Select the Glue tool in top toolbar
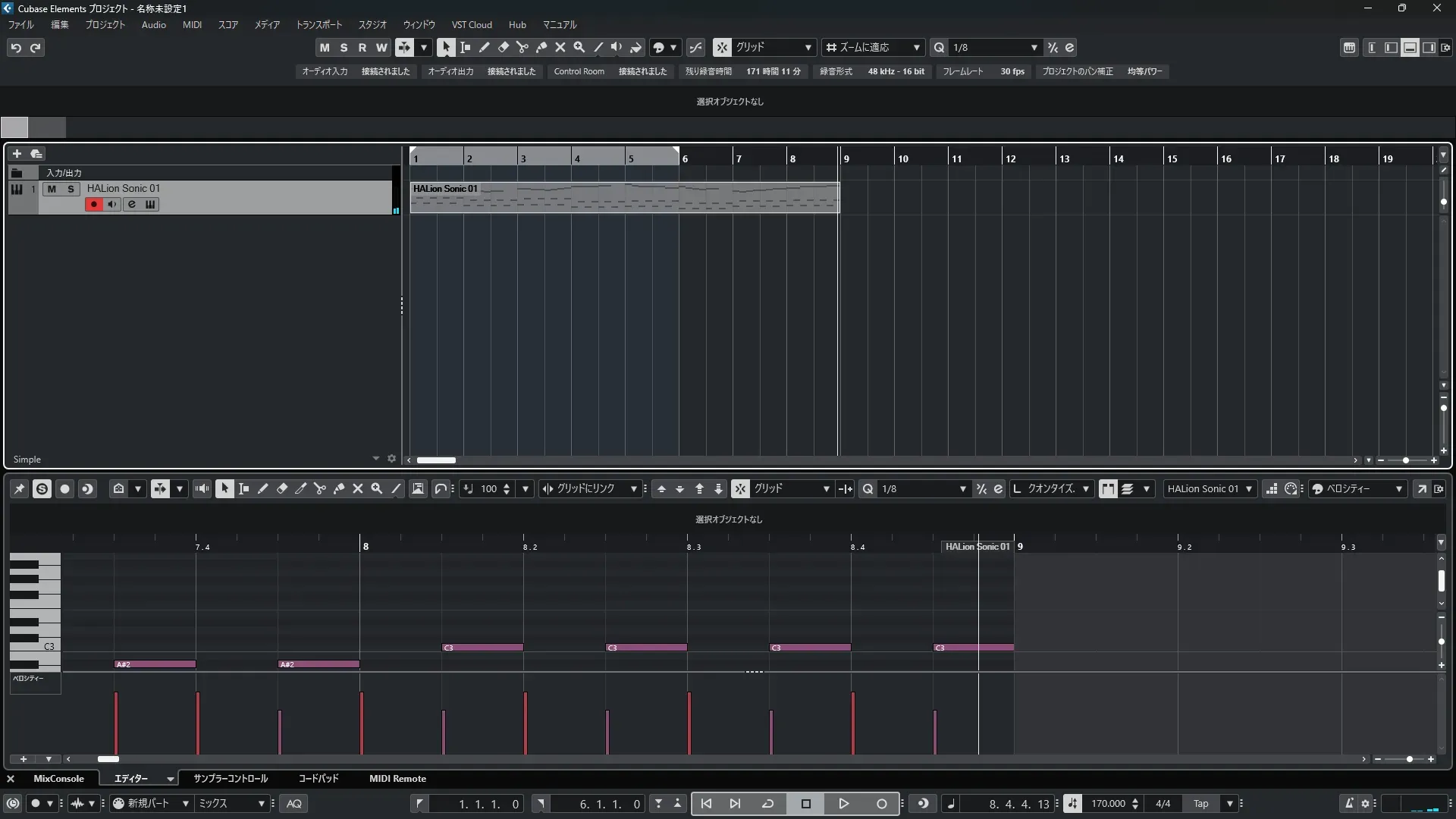Image resolution: width=1456 pixels, height=819 pixels. point(541,47)
